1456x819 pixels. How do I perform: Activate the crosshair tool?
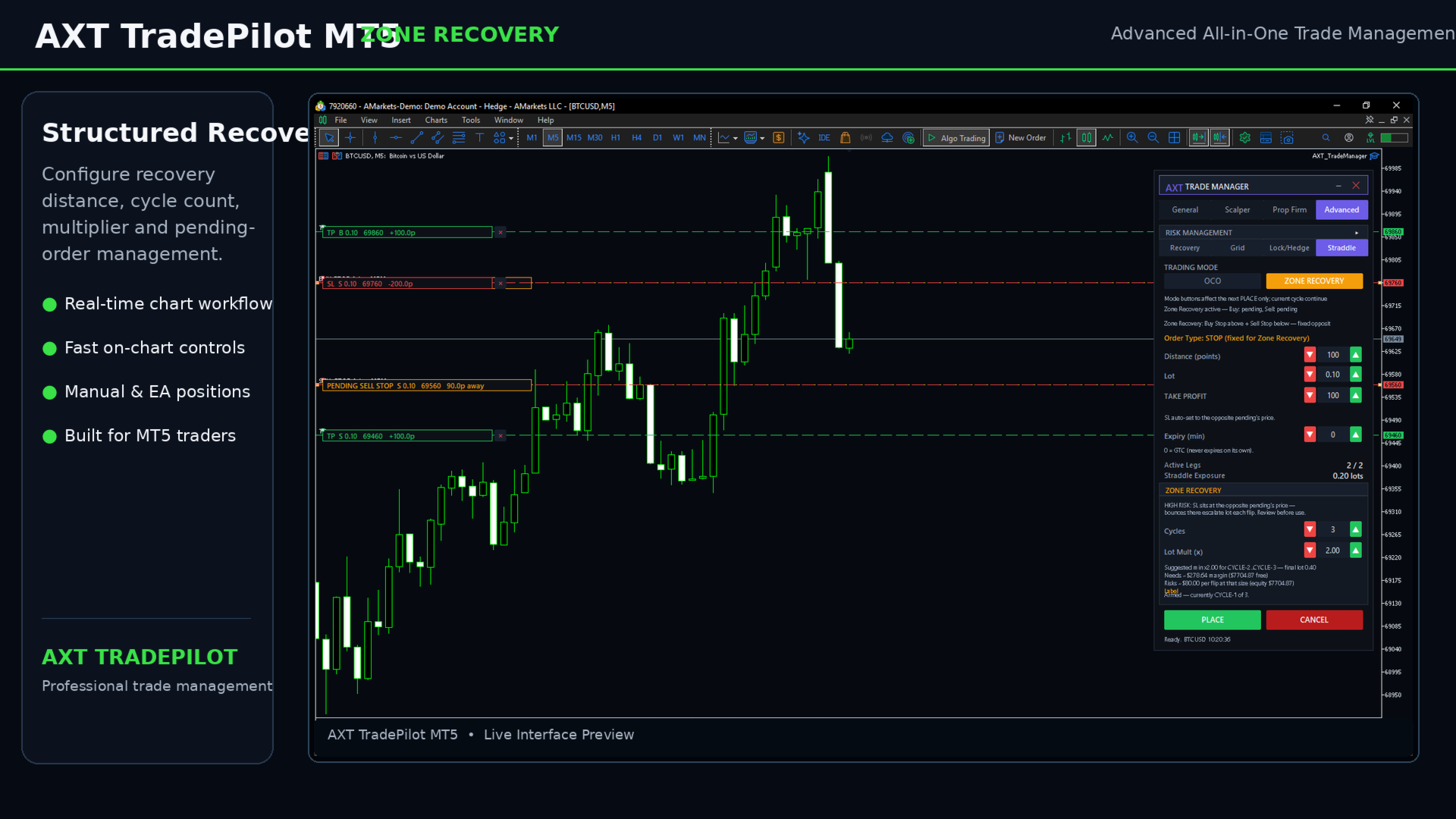tap(350, 138)
